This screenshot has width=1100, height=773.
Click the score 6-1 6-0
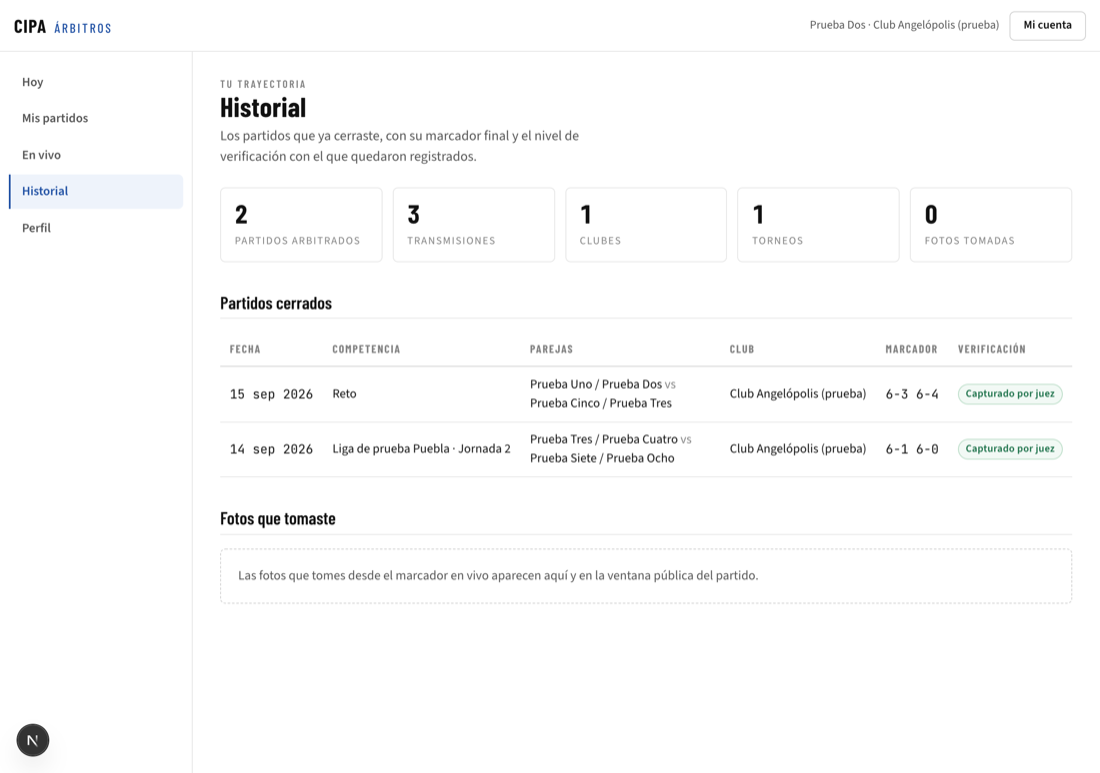912,449
